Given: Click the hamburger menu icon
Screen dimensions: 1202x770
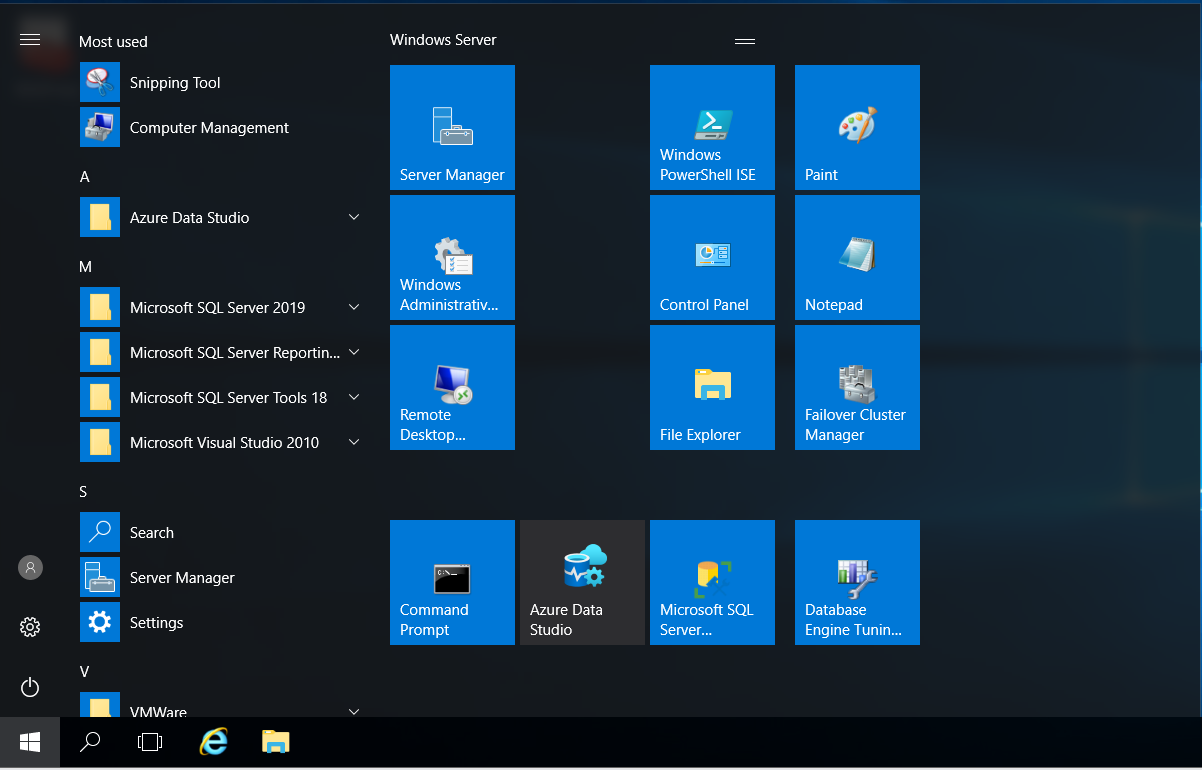Looking at the screenshot, I should click(x=30, y=39).
